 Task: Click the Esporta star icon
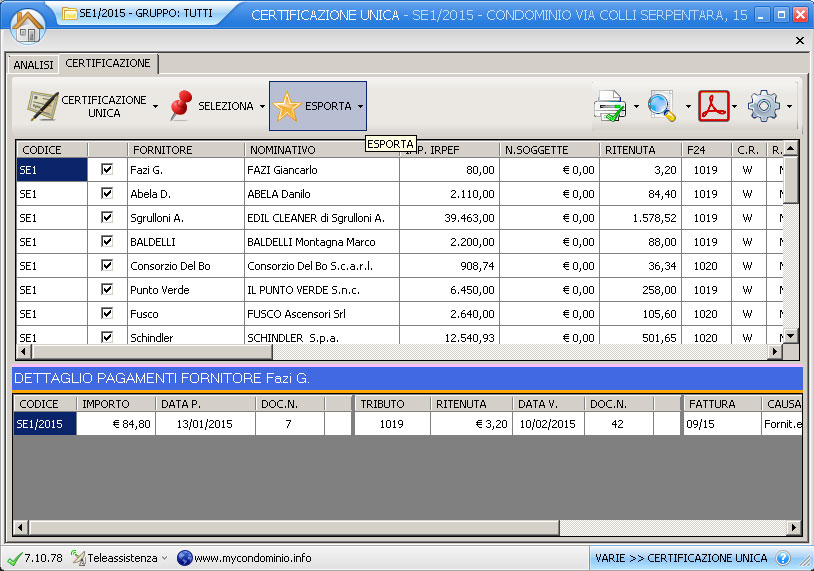pos(287,106)
